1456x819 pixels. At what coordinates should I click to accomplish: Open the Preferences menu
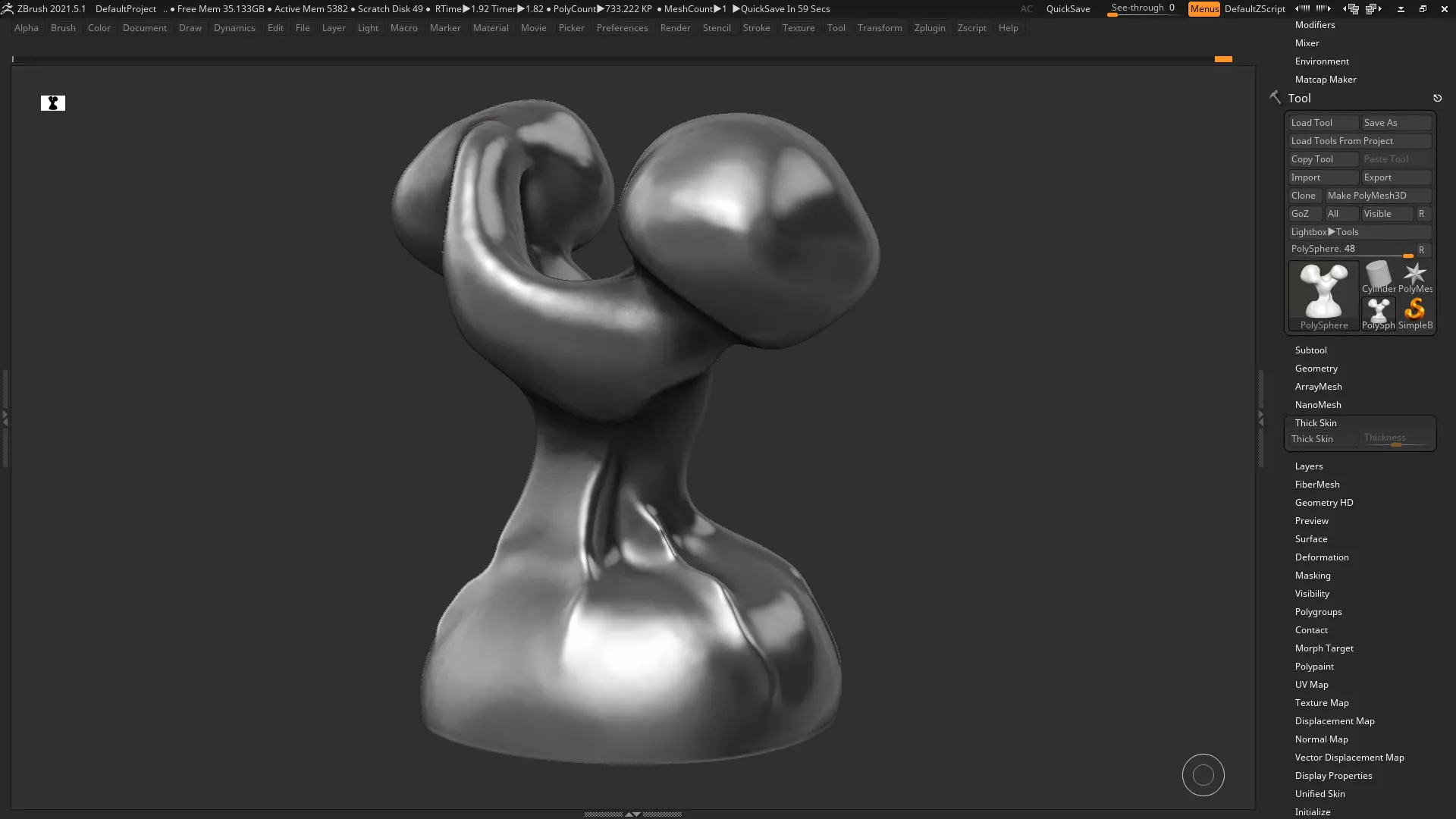622,28
